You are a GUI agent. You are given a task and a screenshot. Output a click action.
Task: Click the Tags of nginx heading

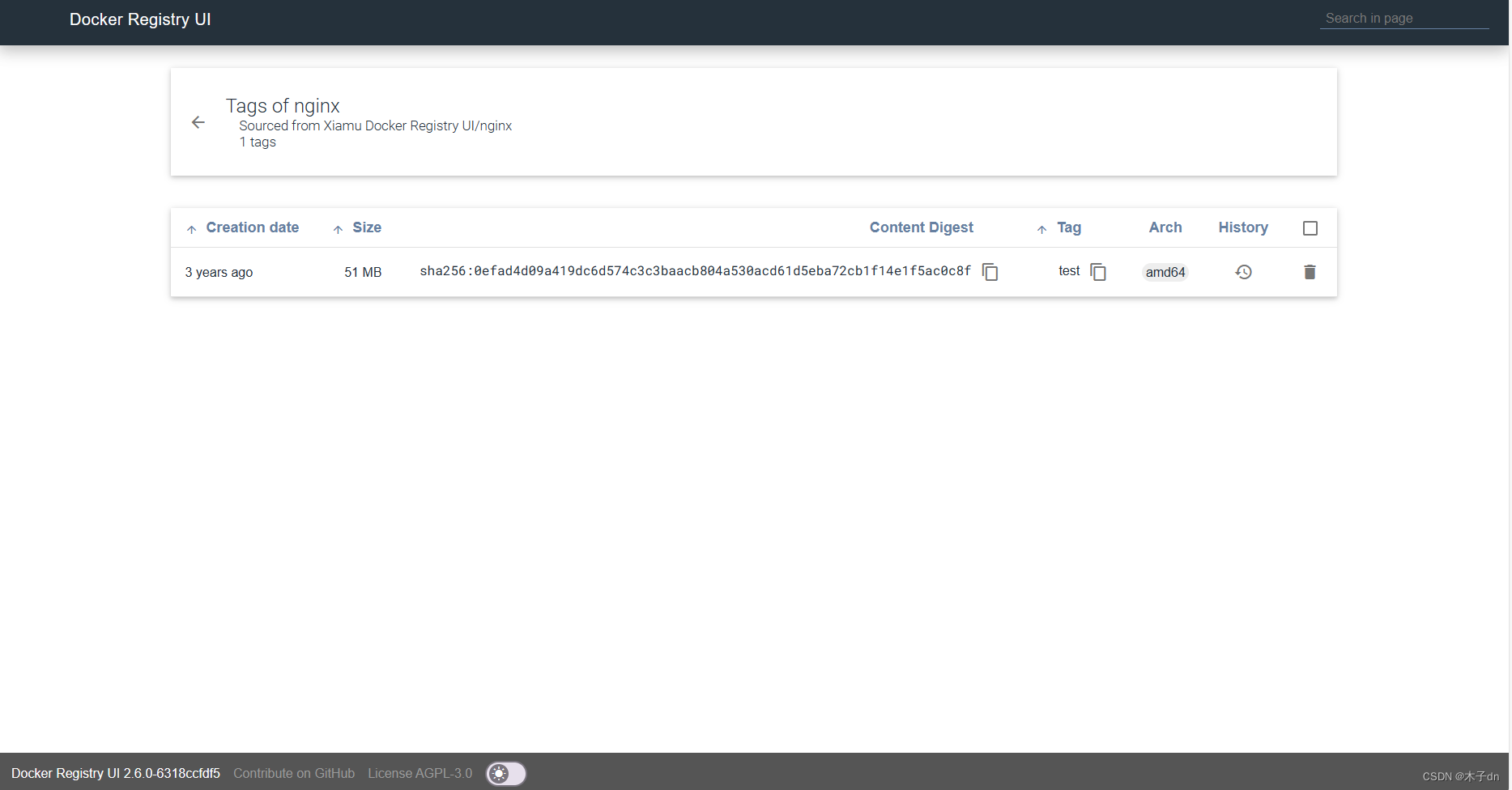coord(283,106)
